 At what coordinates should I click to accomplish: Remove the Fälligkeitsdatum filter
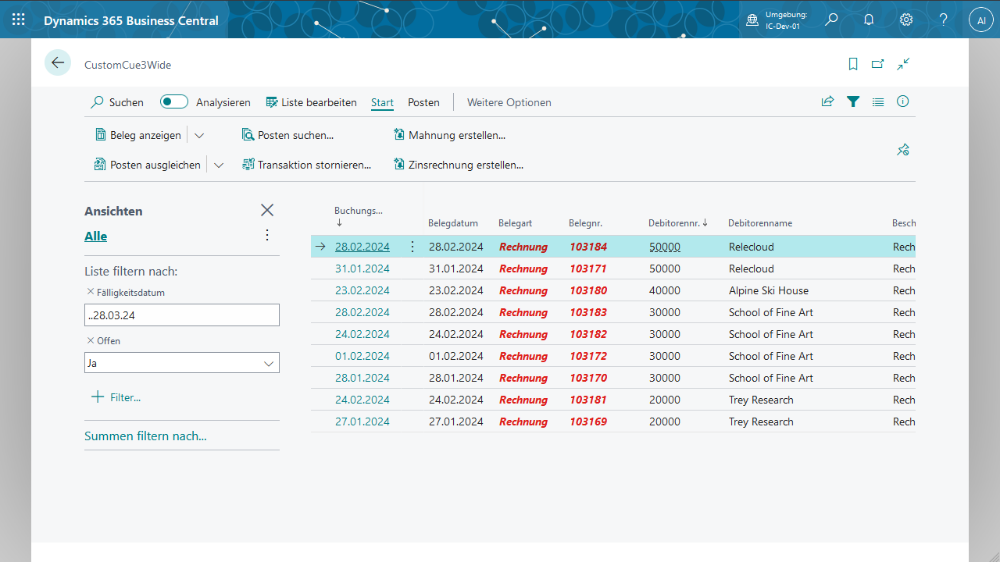90,292
